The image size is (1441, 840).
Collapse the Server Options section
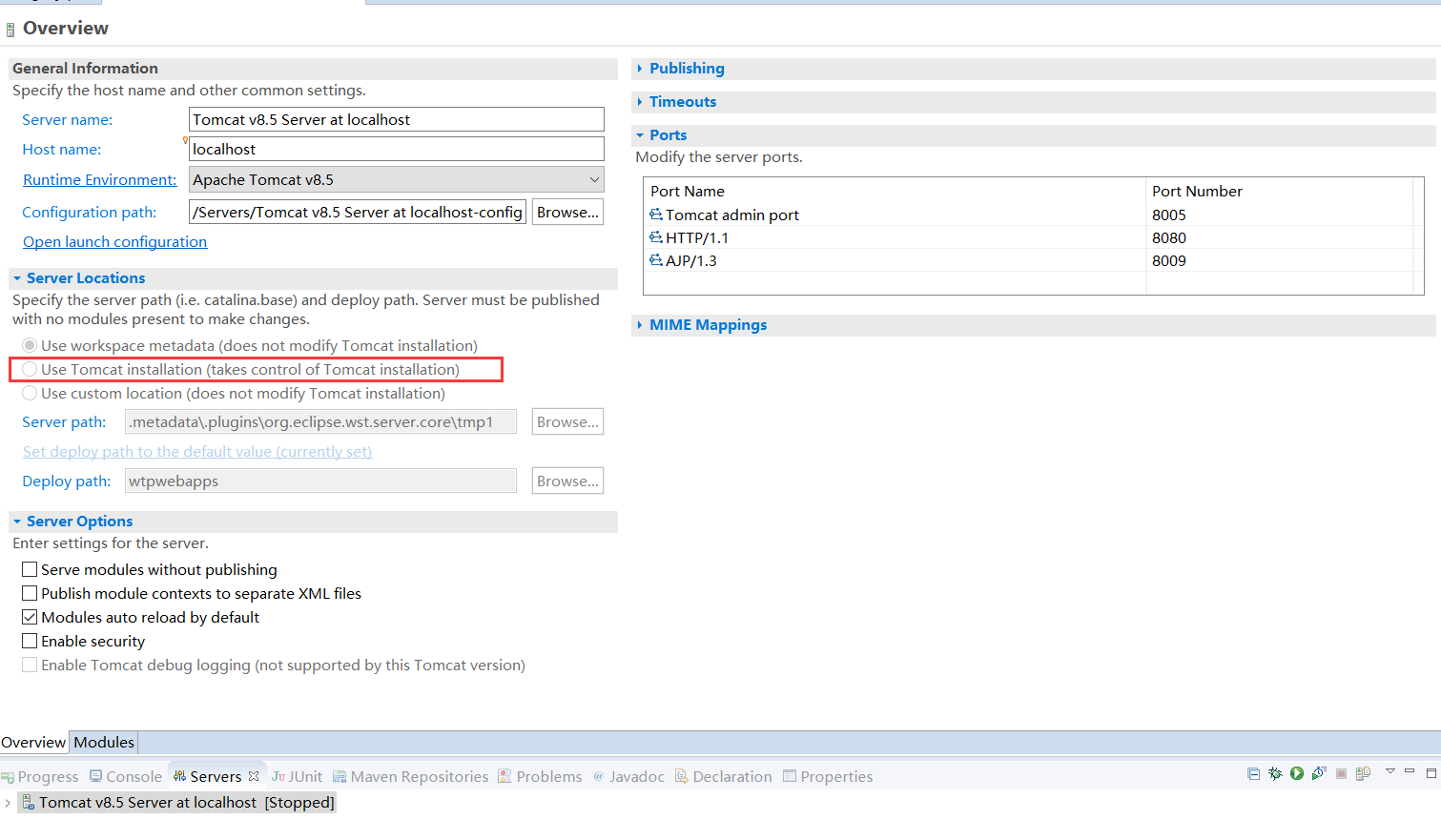tap(17, 522)
